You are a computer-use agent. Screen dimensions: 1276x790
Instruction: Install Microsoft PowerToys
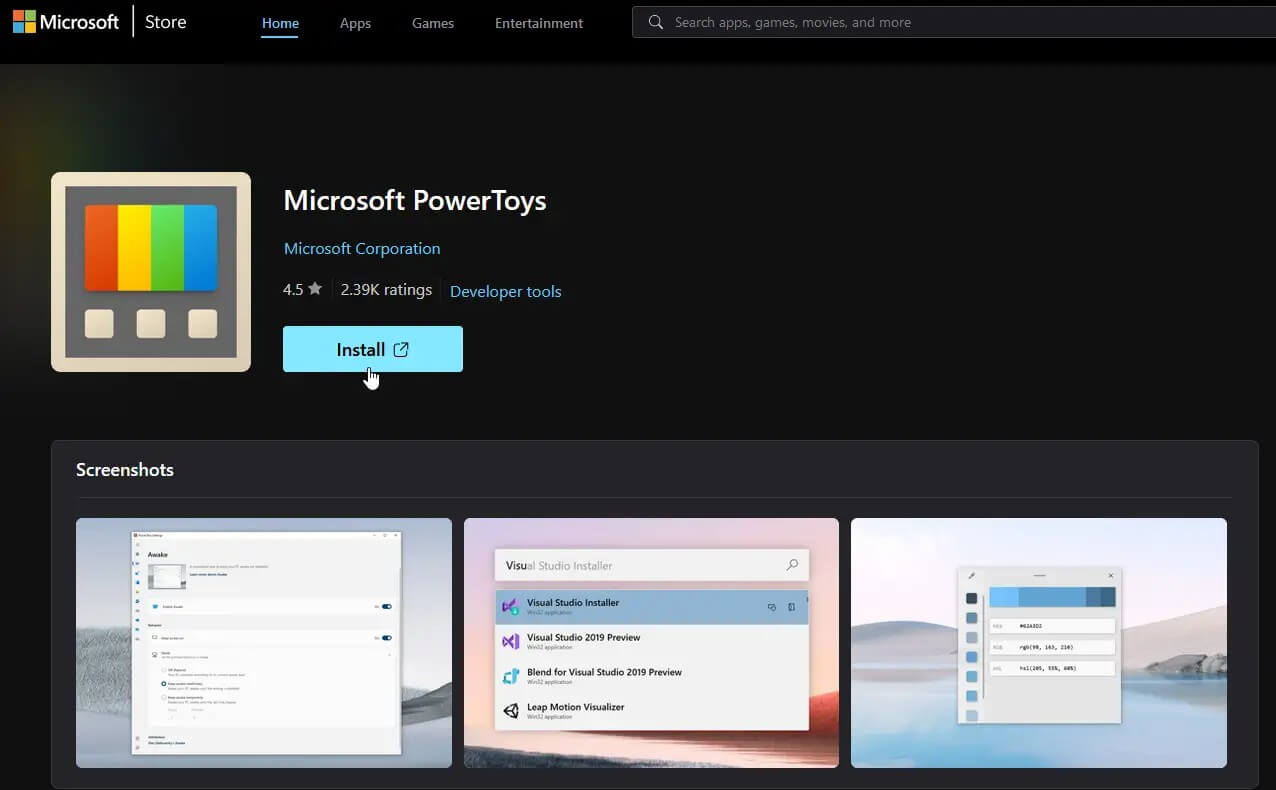pyautogui.click(x=373, y=349)
